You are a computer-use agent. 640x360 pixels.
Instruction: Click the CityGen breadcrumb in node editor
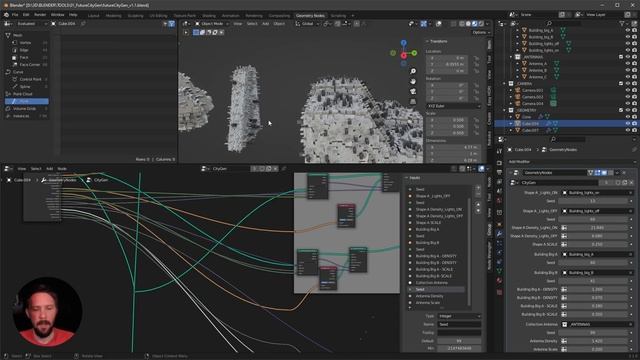point(101,180)
